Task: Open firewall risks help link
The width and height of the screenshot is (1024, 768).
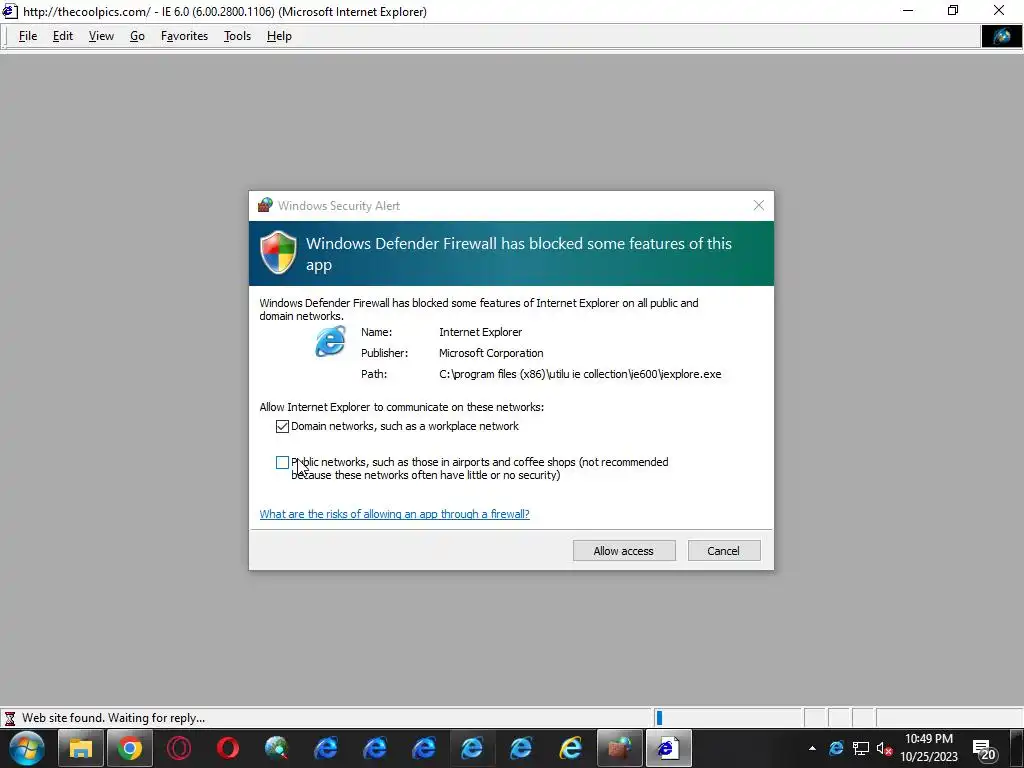Action: click(x=394, y=514)
